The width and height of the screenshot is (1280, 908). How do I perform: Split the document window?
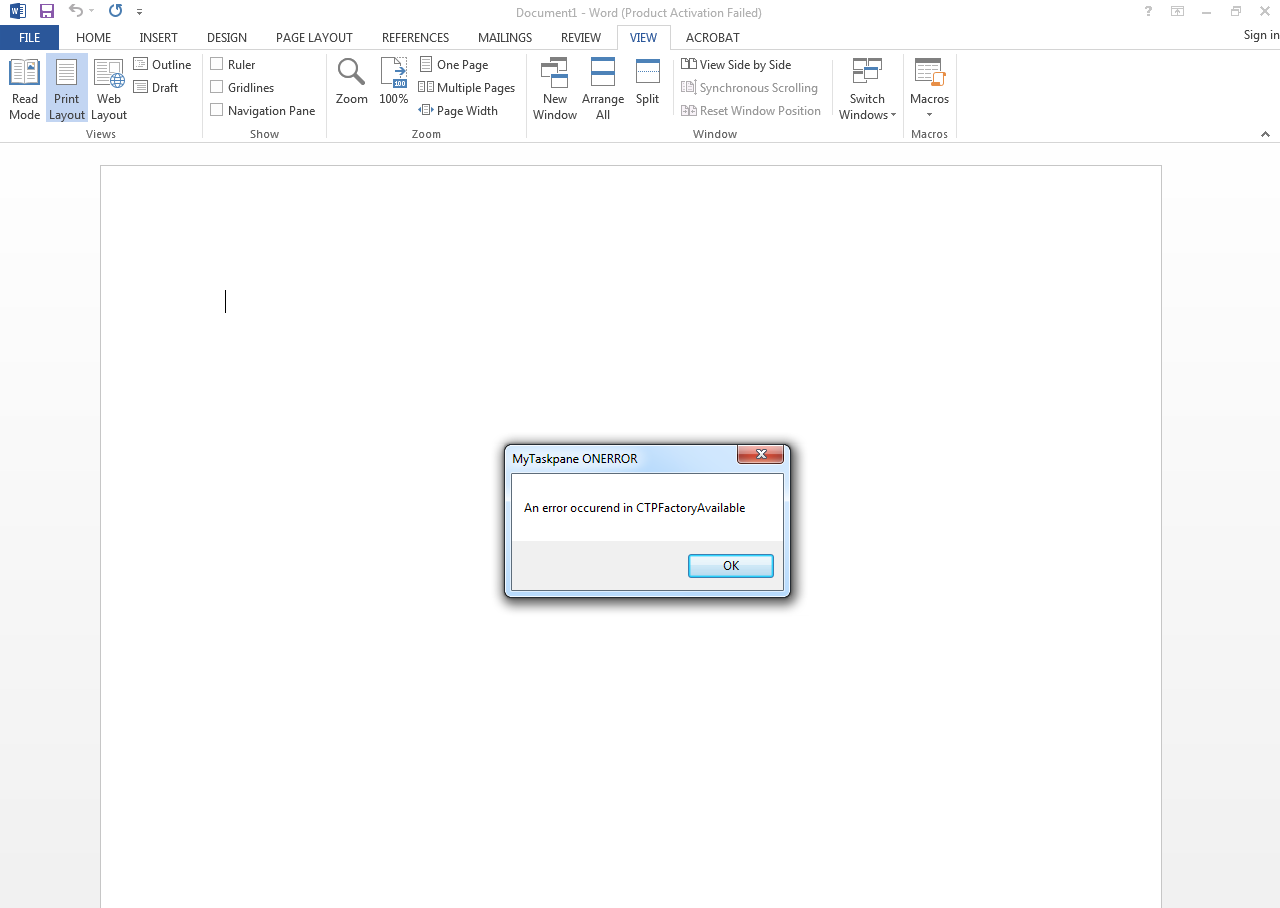[647, 88]
